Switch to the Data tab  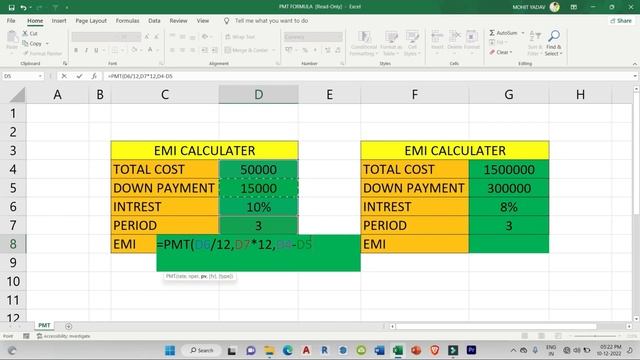154,20
